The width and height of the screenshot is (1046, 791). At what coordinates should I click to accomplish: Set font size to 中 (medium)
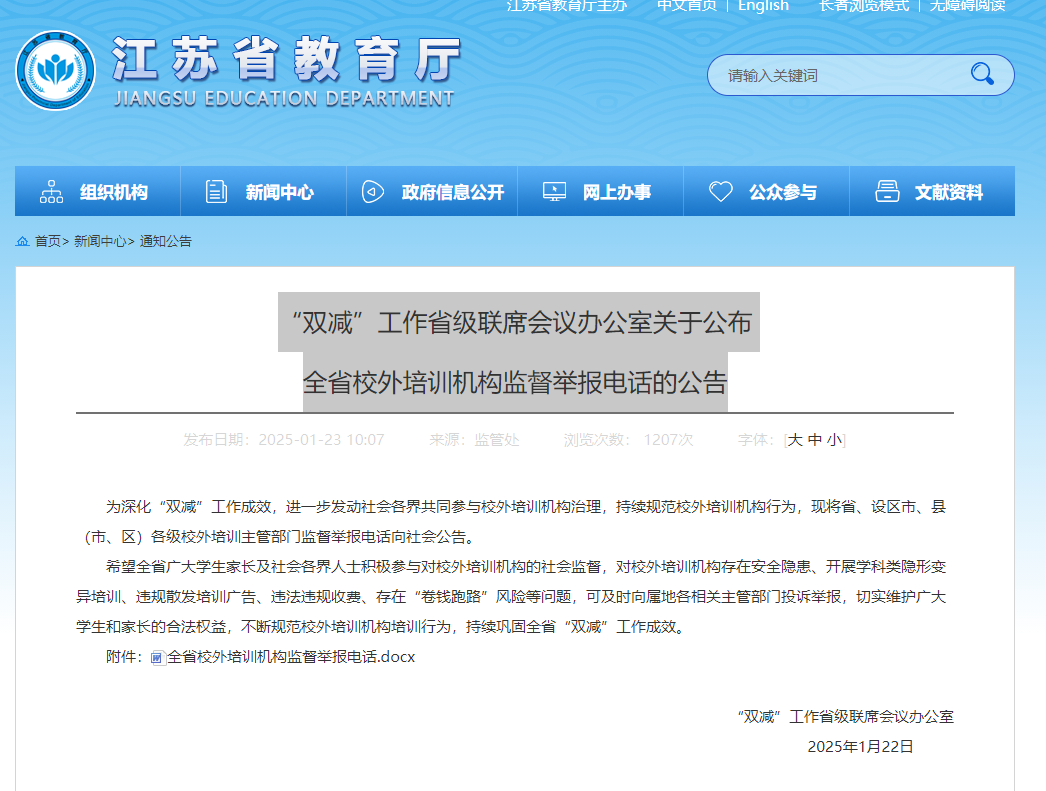click(814, 440)
